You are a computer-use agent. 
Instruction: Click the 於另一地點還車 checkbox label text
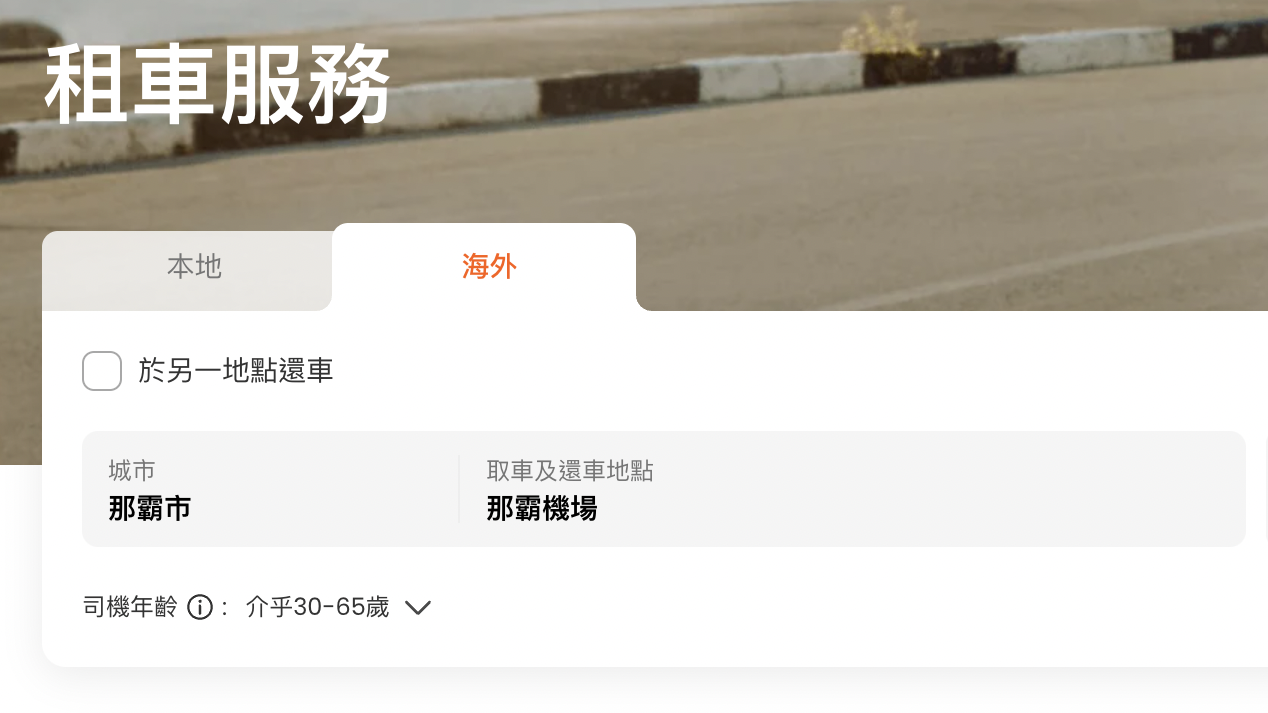(x=236, y=371)
